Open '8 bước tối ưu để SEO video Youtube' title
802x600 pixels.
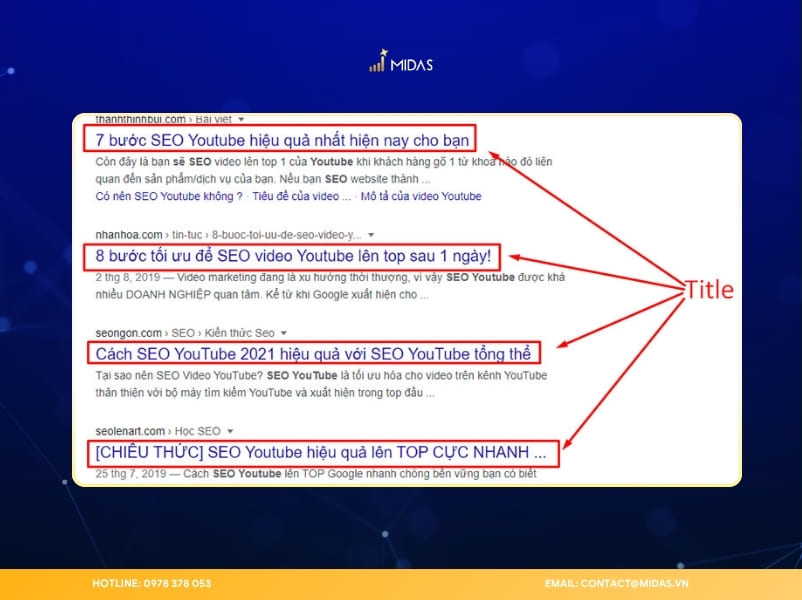[293, 256]
